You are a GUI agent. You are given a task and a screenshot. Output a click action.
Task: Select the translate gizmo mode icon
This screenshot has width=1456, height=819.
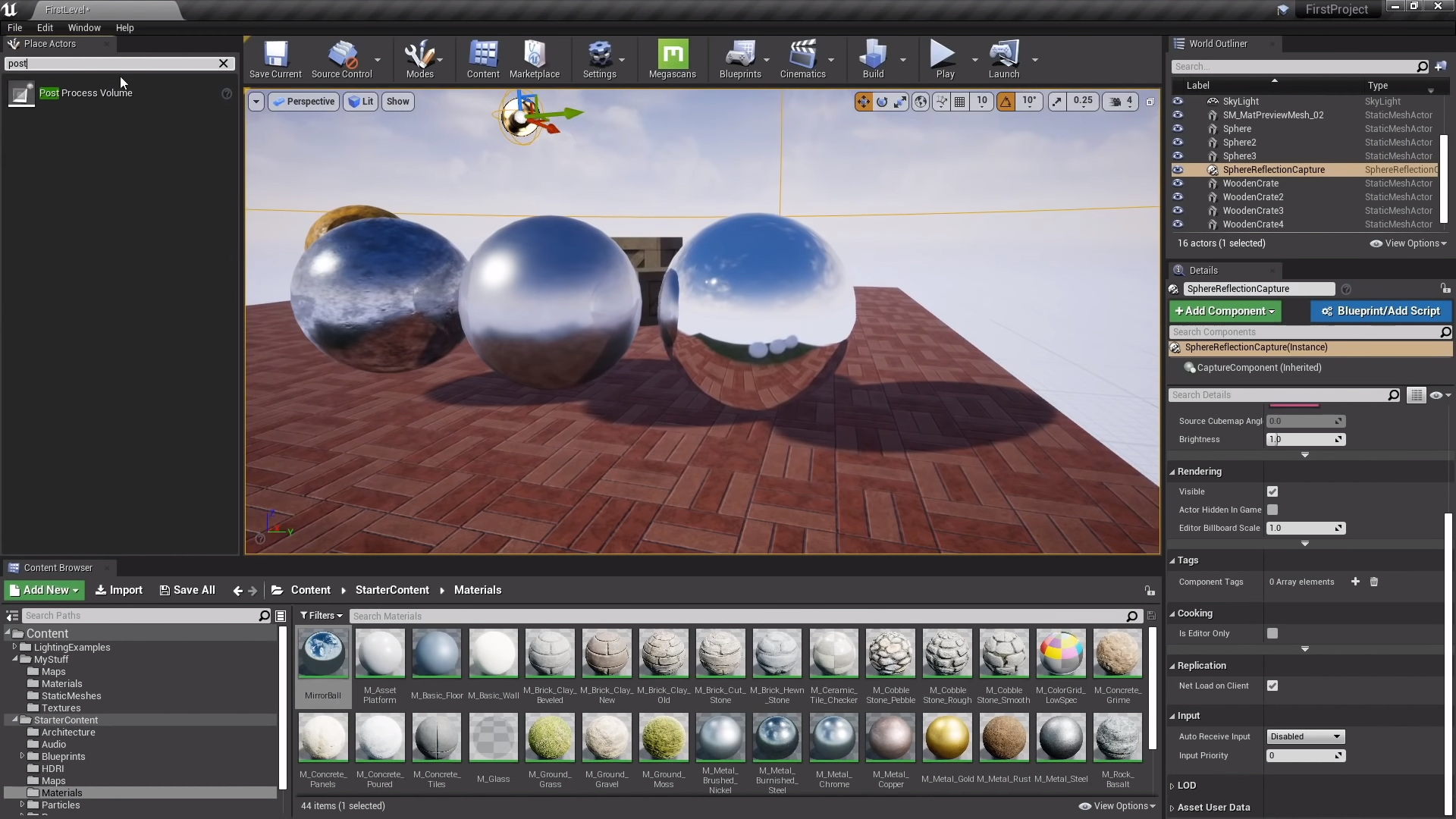863,102
